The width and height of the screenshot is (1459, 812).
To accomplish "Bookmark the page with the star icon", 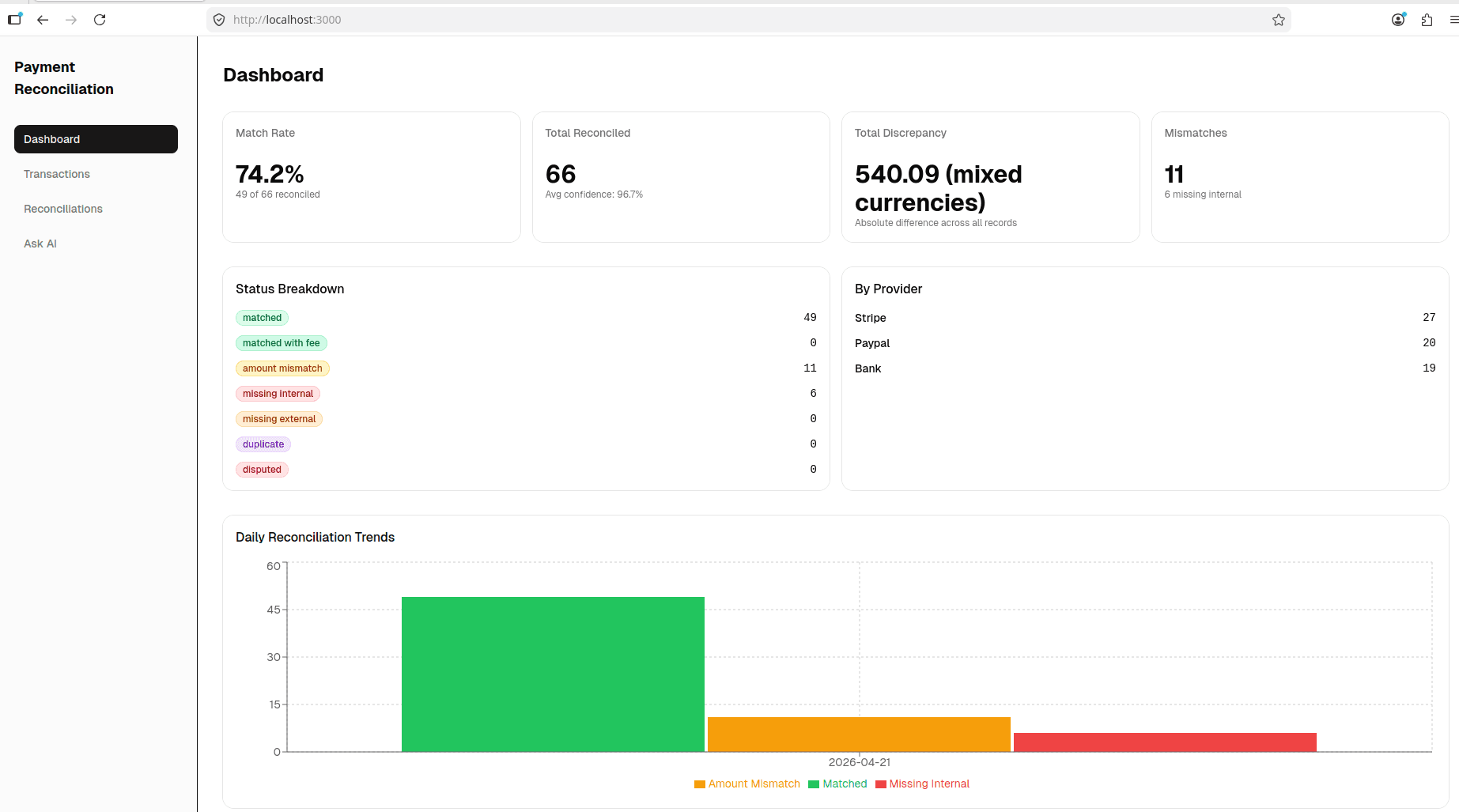I will [1278, 20].
